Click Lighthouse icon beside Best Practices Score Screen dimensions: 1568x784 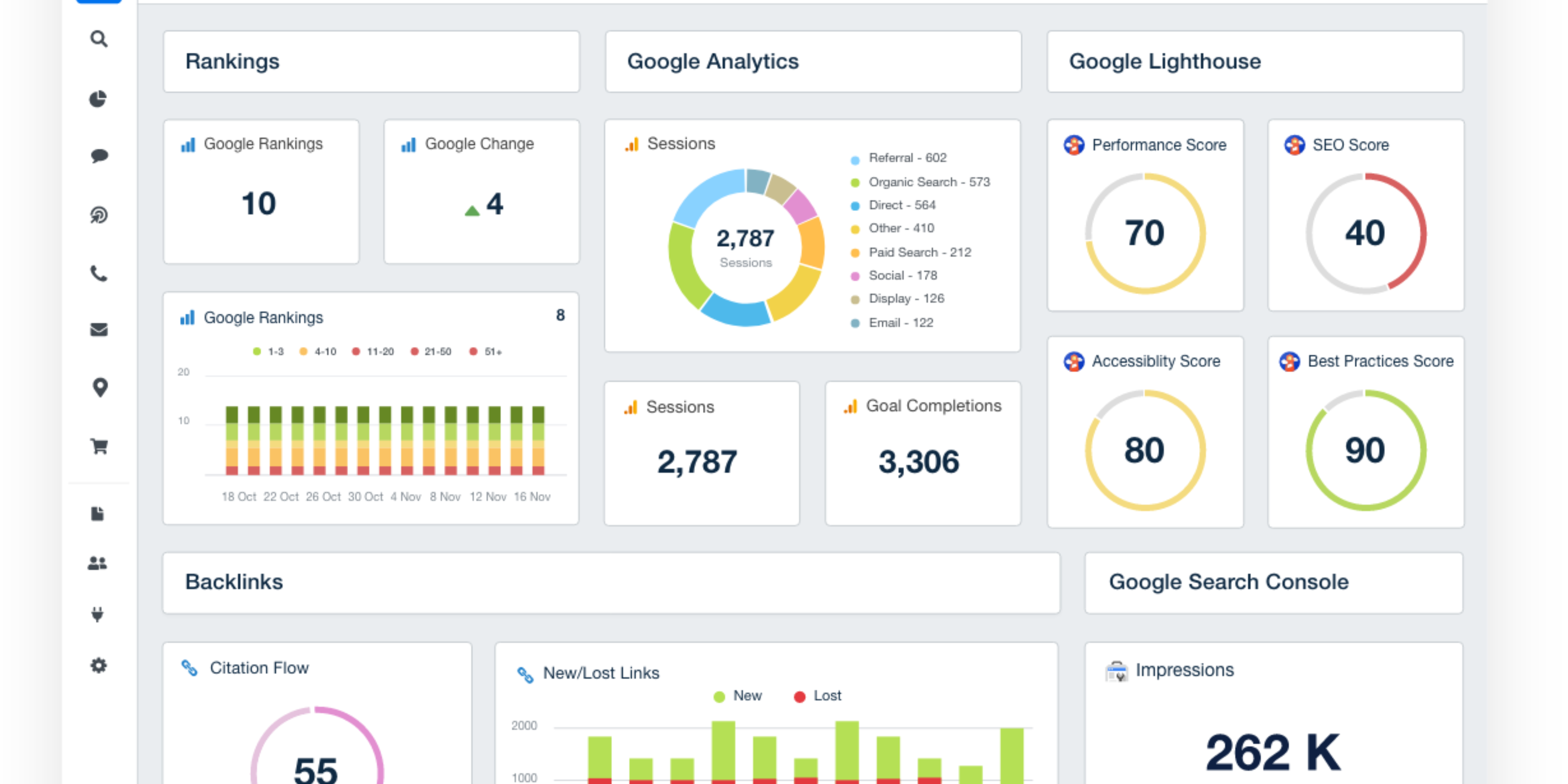[x=1289, y=362]
